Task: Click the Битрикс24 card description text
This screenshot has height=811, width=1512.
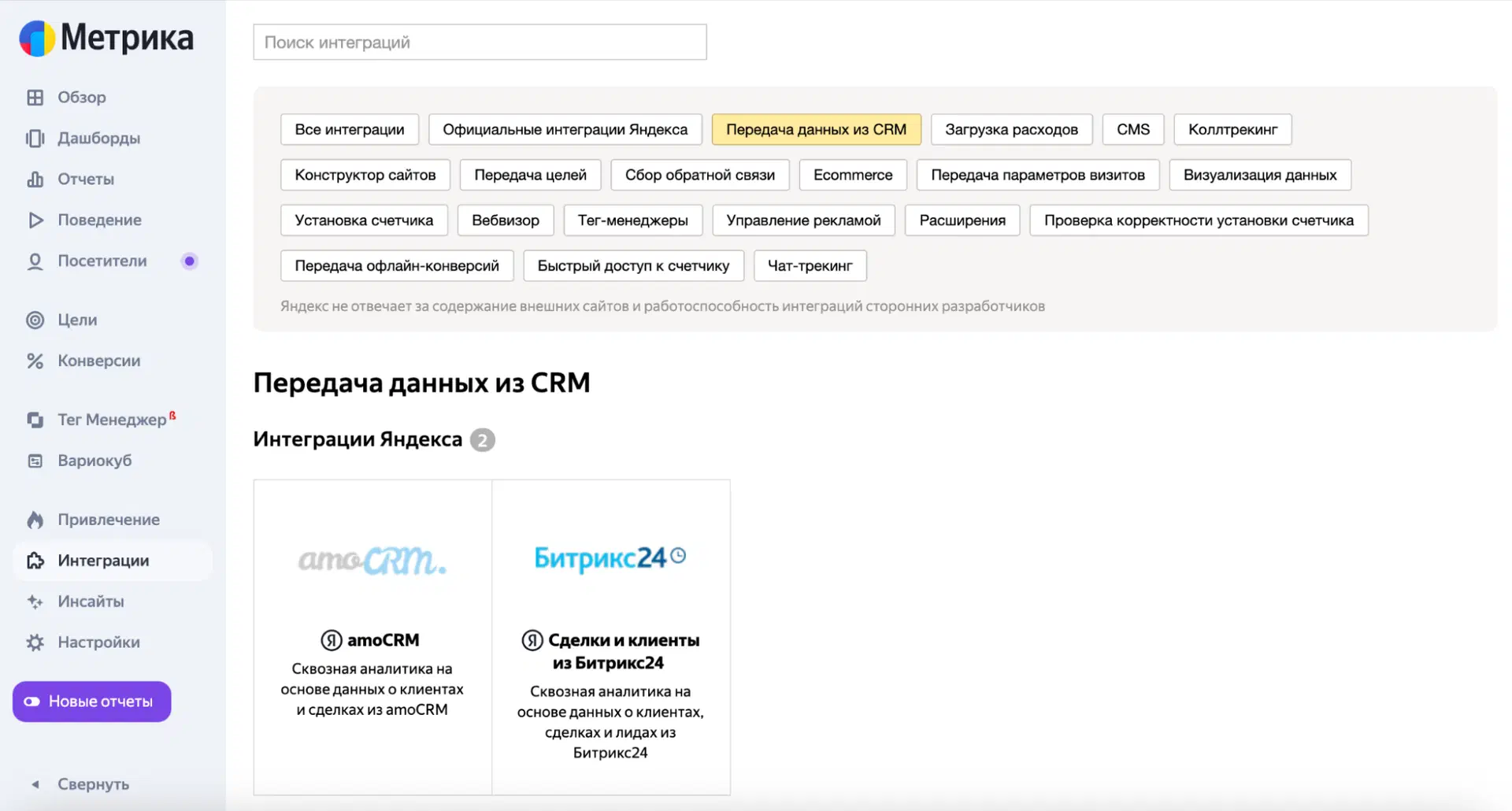Action: coord(610,722)
